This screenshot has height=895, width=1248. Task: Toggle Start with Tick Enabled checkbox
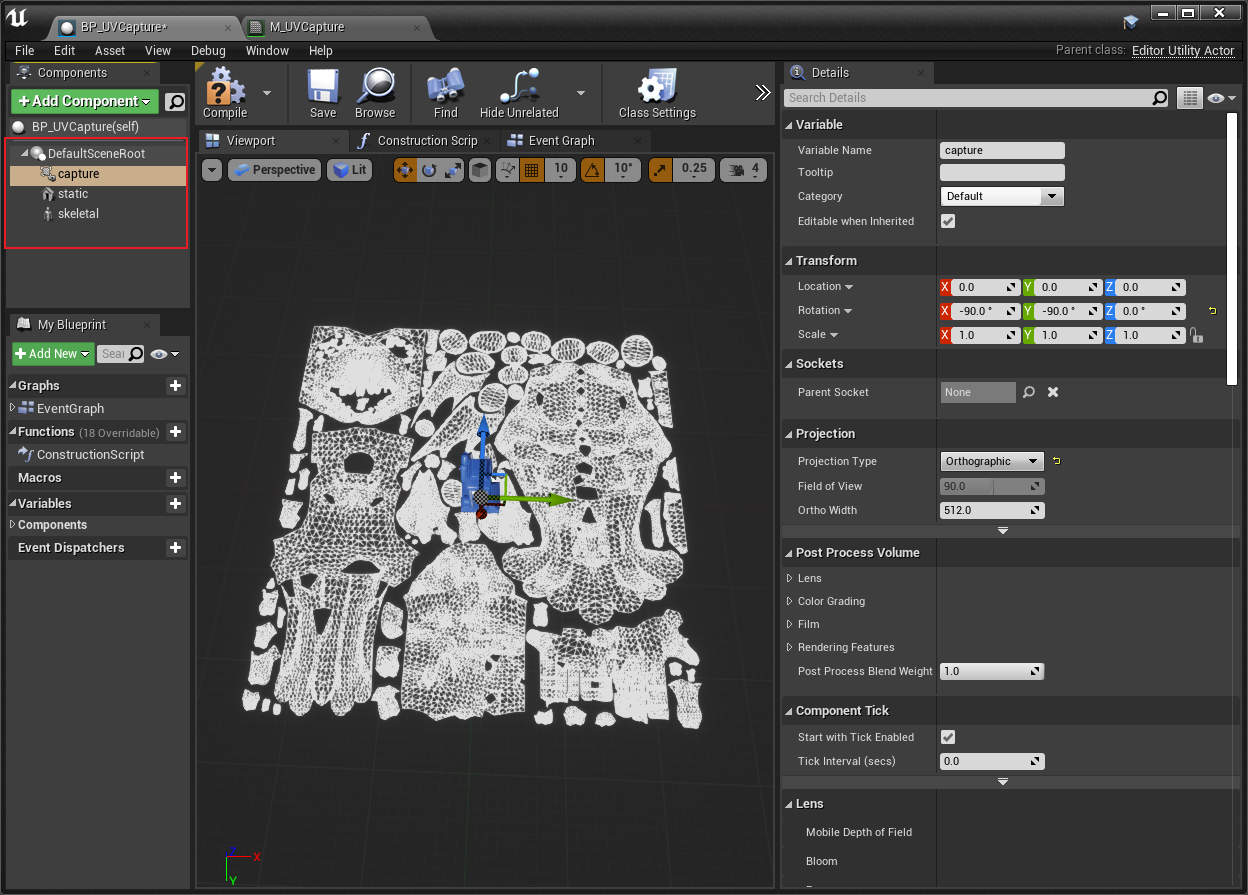pos(948,737)
